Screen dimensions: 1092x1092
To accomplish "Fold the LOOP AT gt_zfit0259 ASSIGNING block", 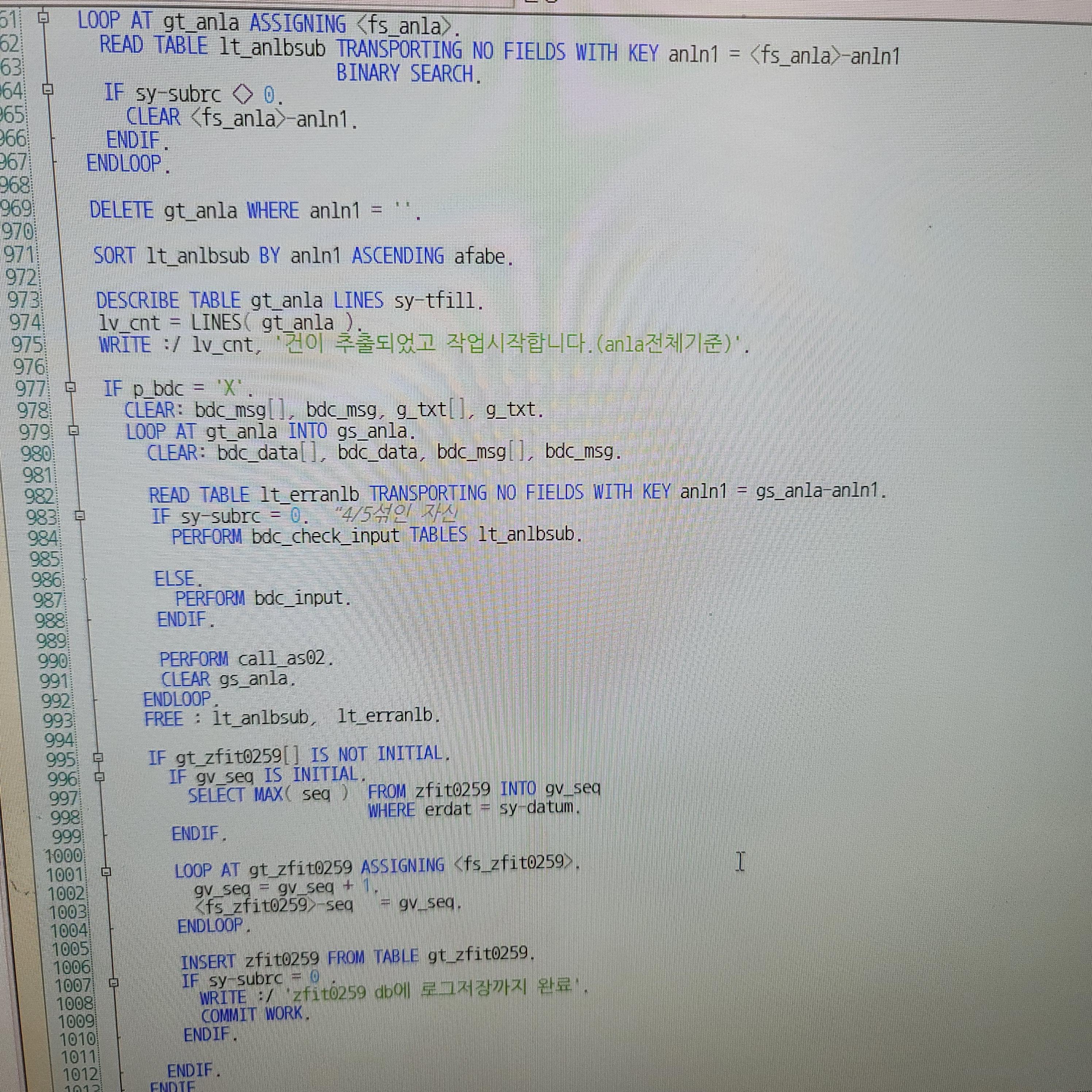I will (106, 872).
